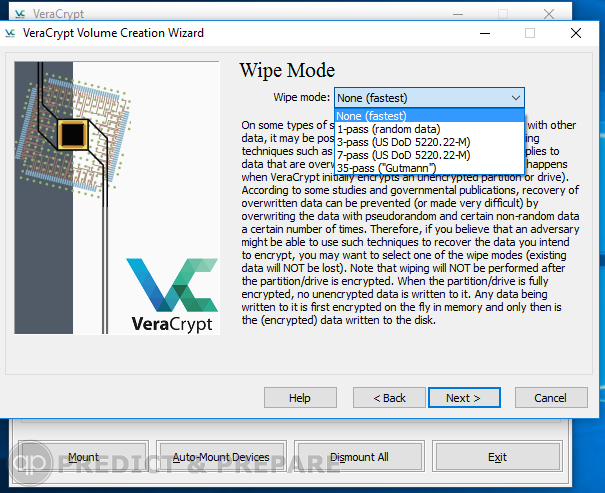Click the Help button

[300, 398]
